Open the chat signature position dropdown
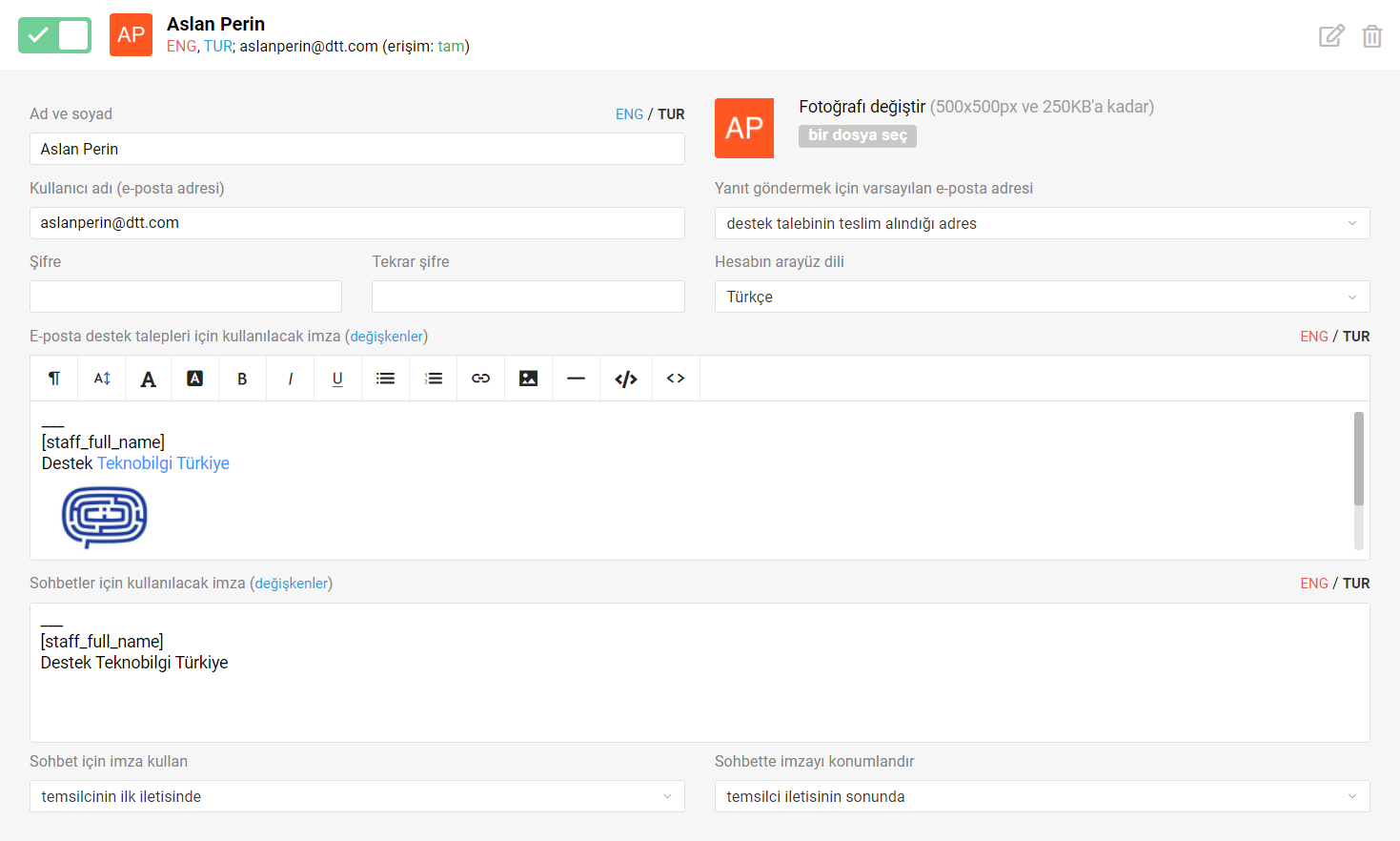 [x=1042, y=796]
